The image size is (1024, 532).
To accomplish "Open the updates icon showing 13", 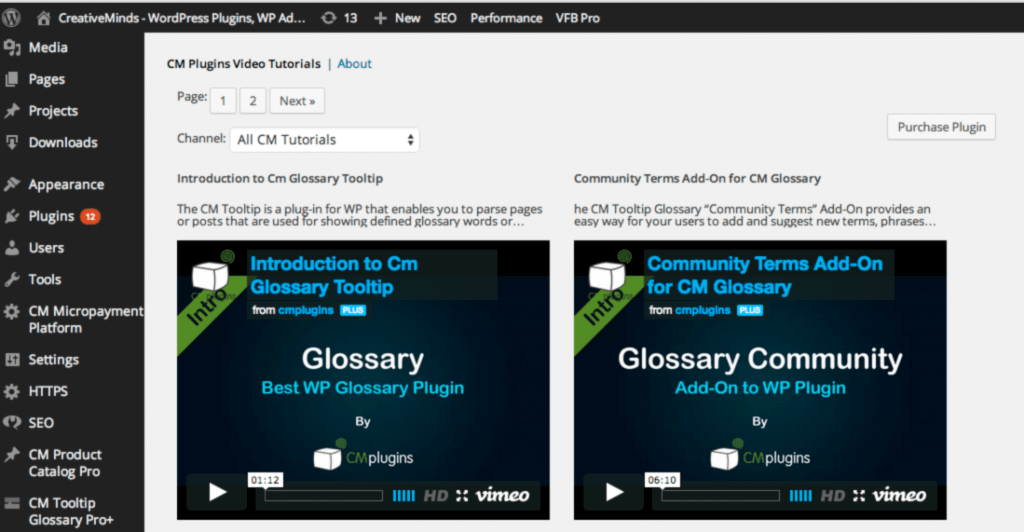I will tap(328, 18).
